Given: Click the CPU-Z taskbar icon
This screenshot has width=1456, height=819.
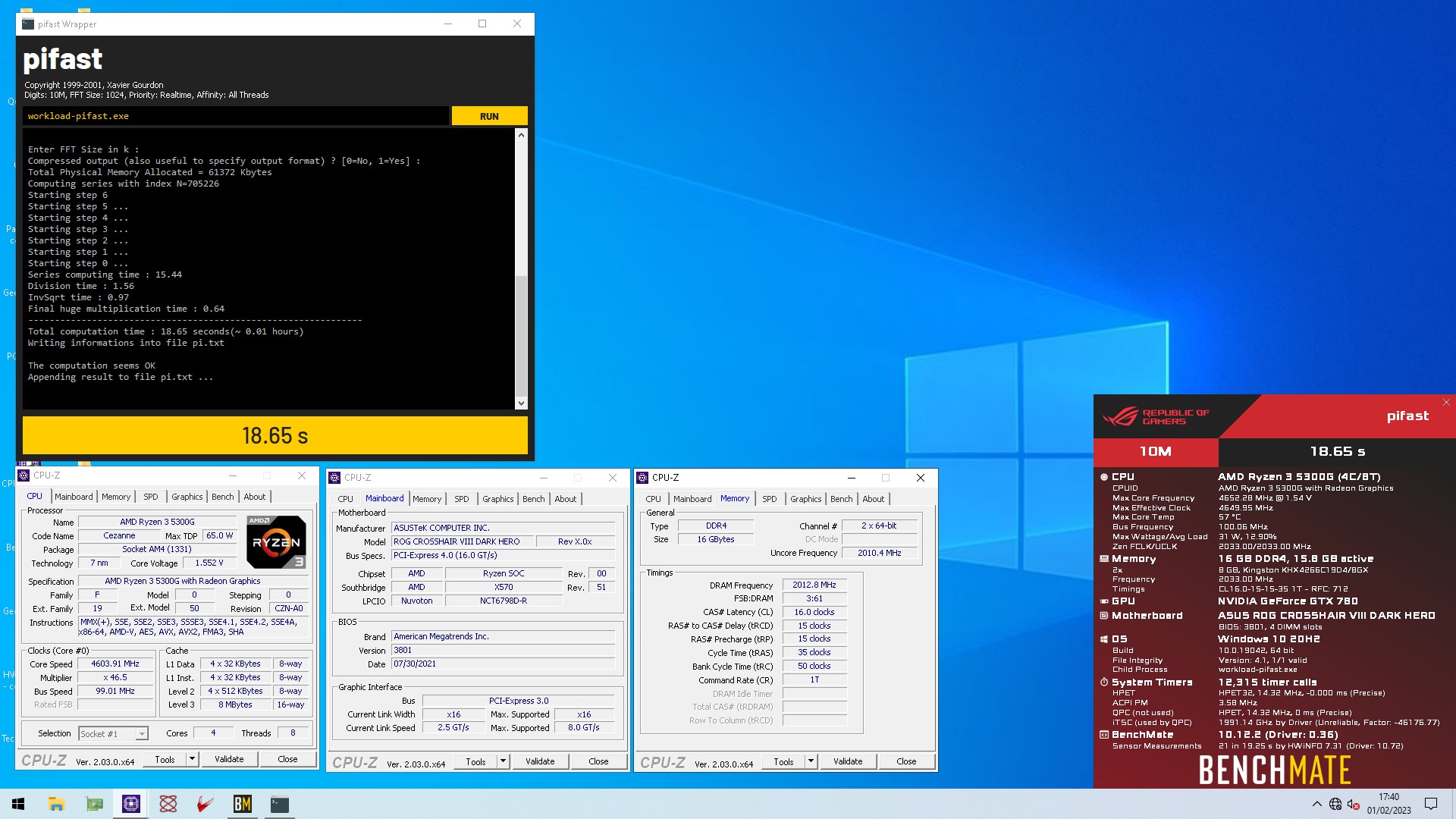Looking at the screenshot, I should click(130, 804).
